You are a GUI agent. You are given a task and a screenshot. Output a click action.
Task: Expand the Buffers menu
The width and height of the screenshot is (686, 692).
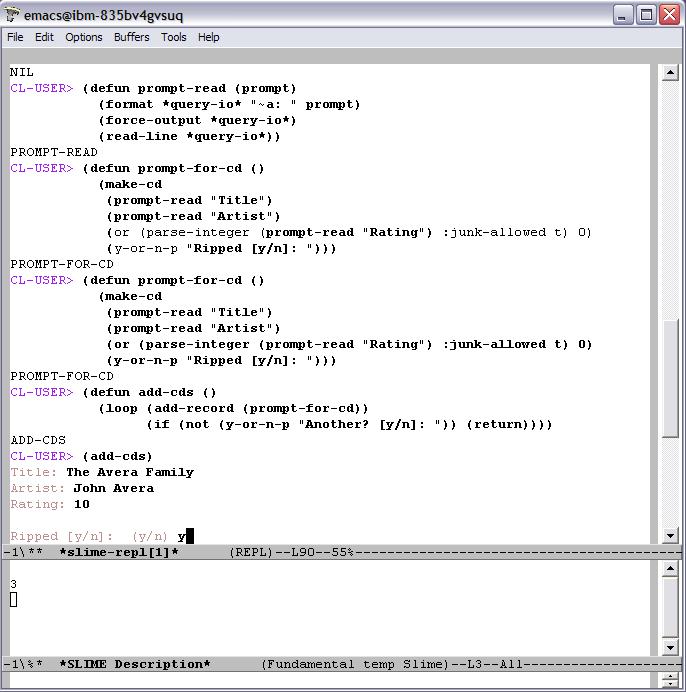tap(131, 37)
